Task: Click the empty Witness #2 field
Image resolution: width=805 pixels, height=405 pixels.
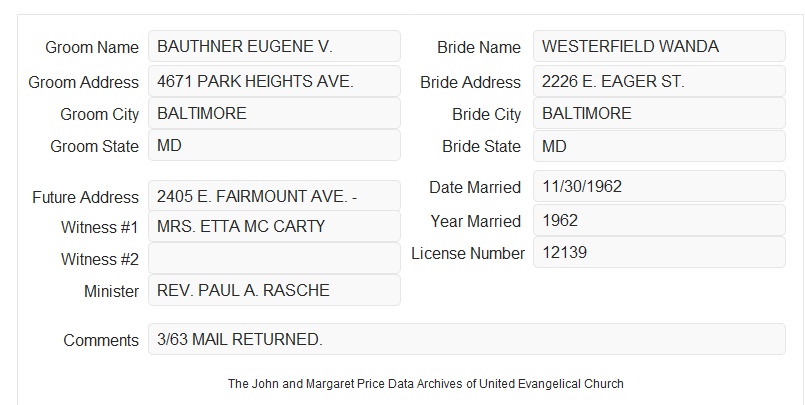Action: (274, 258)
